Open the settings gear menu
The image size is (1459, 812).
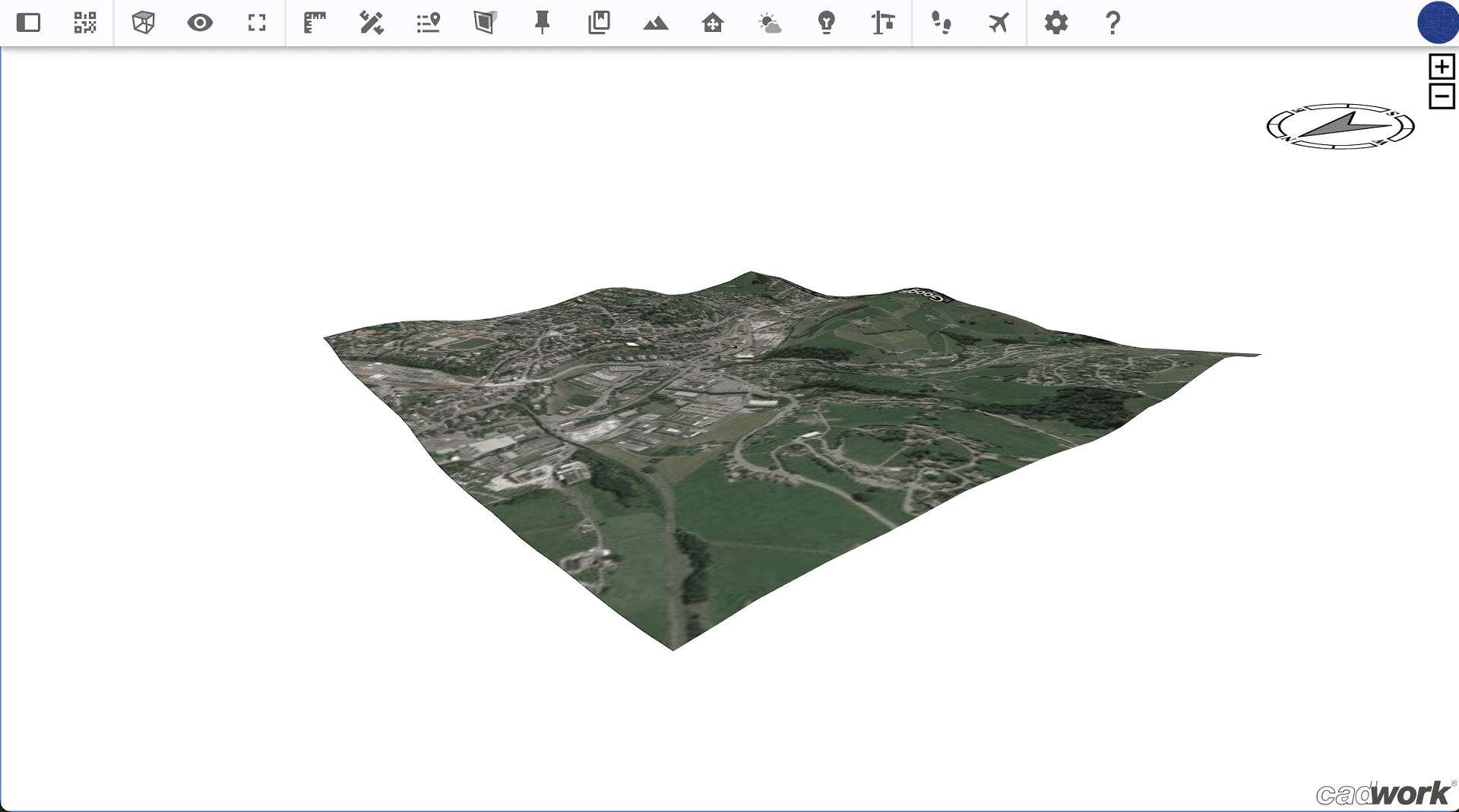tap(1055, 24)
